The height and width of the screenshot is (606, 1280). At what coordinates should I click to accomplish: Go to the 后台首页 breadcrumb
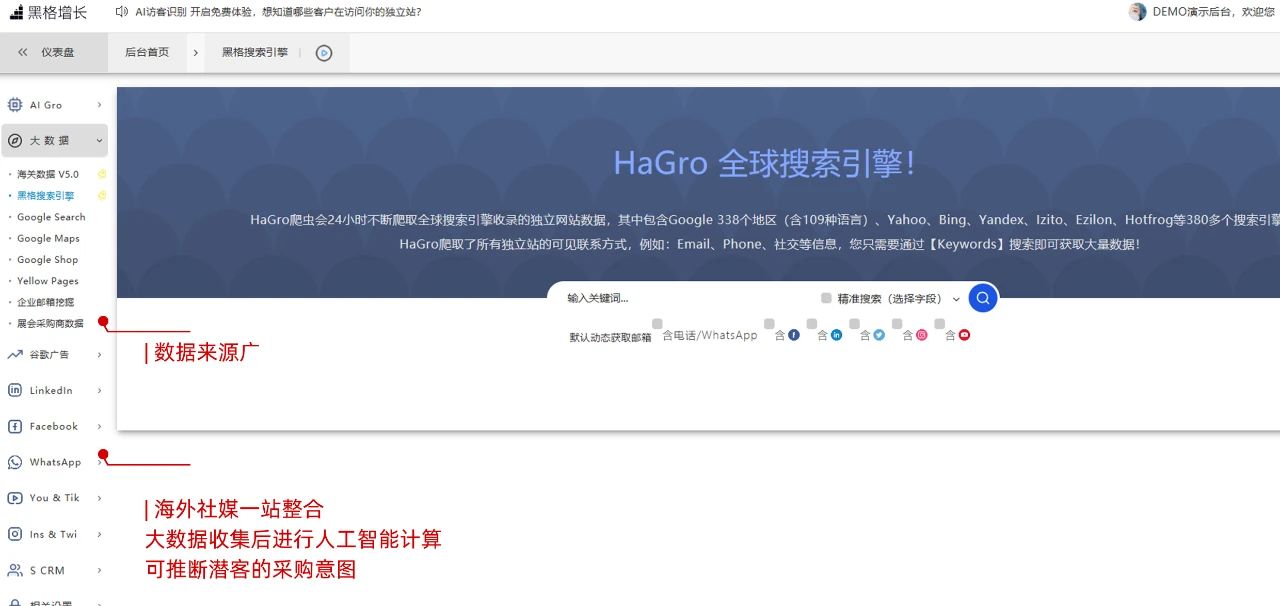click(x=147, y=53)
